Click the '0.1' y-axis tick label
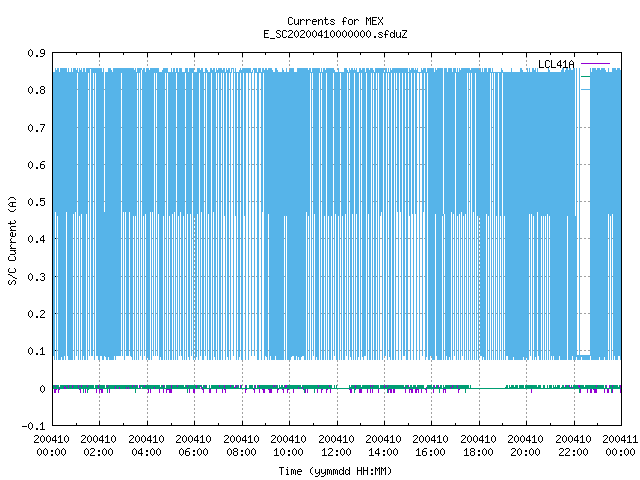This screenshot has width=640, height=480. [36, 351]
